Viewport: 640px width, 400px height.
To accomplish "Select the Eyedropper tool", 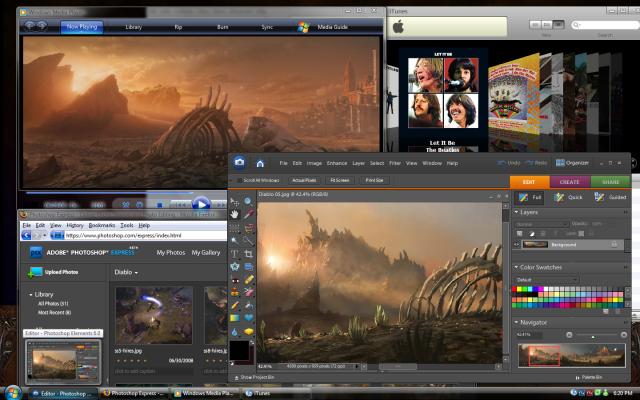I will coord(249,214).
